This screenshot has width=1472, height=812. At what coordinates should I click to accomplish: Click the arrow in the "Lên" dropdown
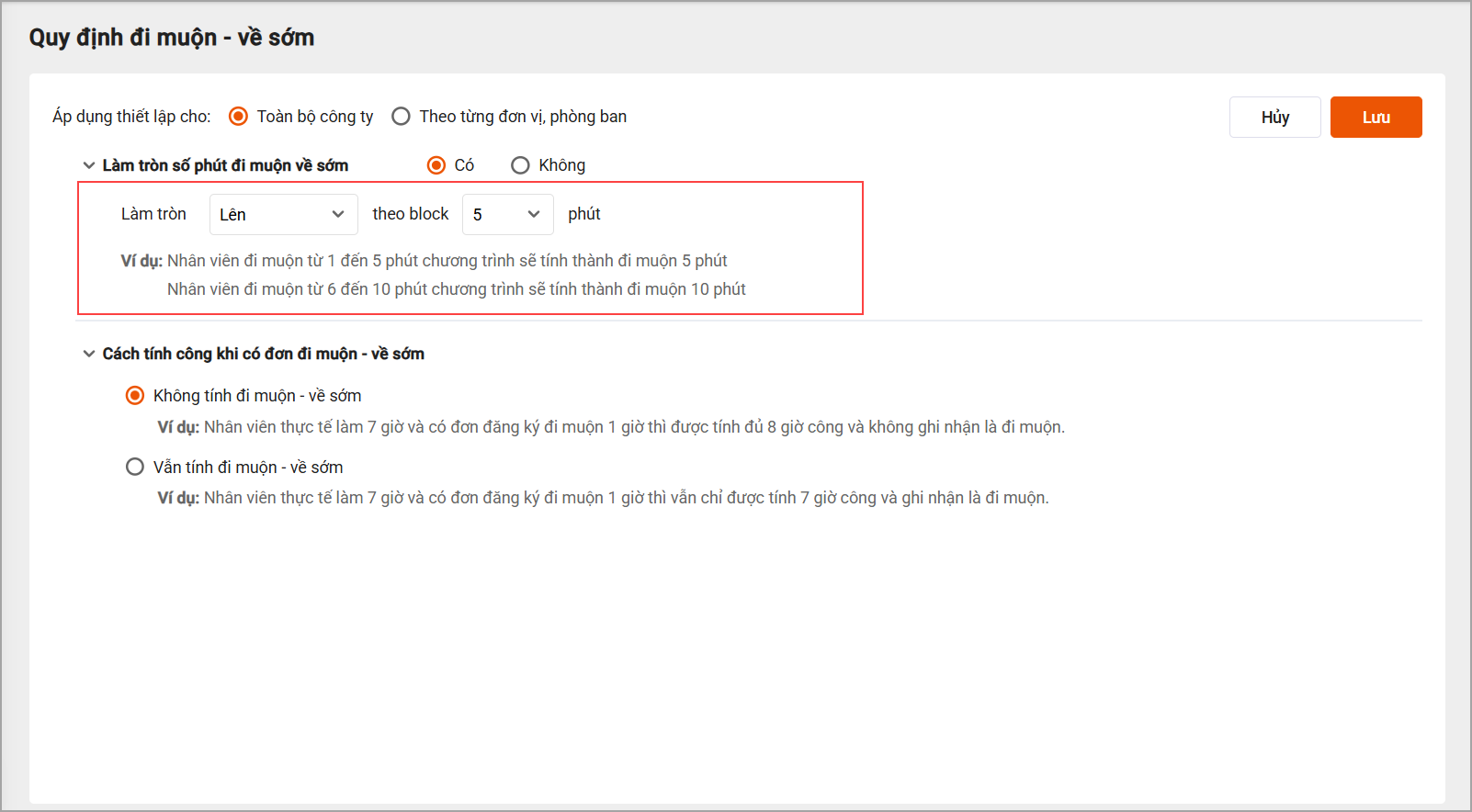(338, 214)
